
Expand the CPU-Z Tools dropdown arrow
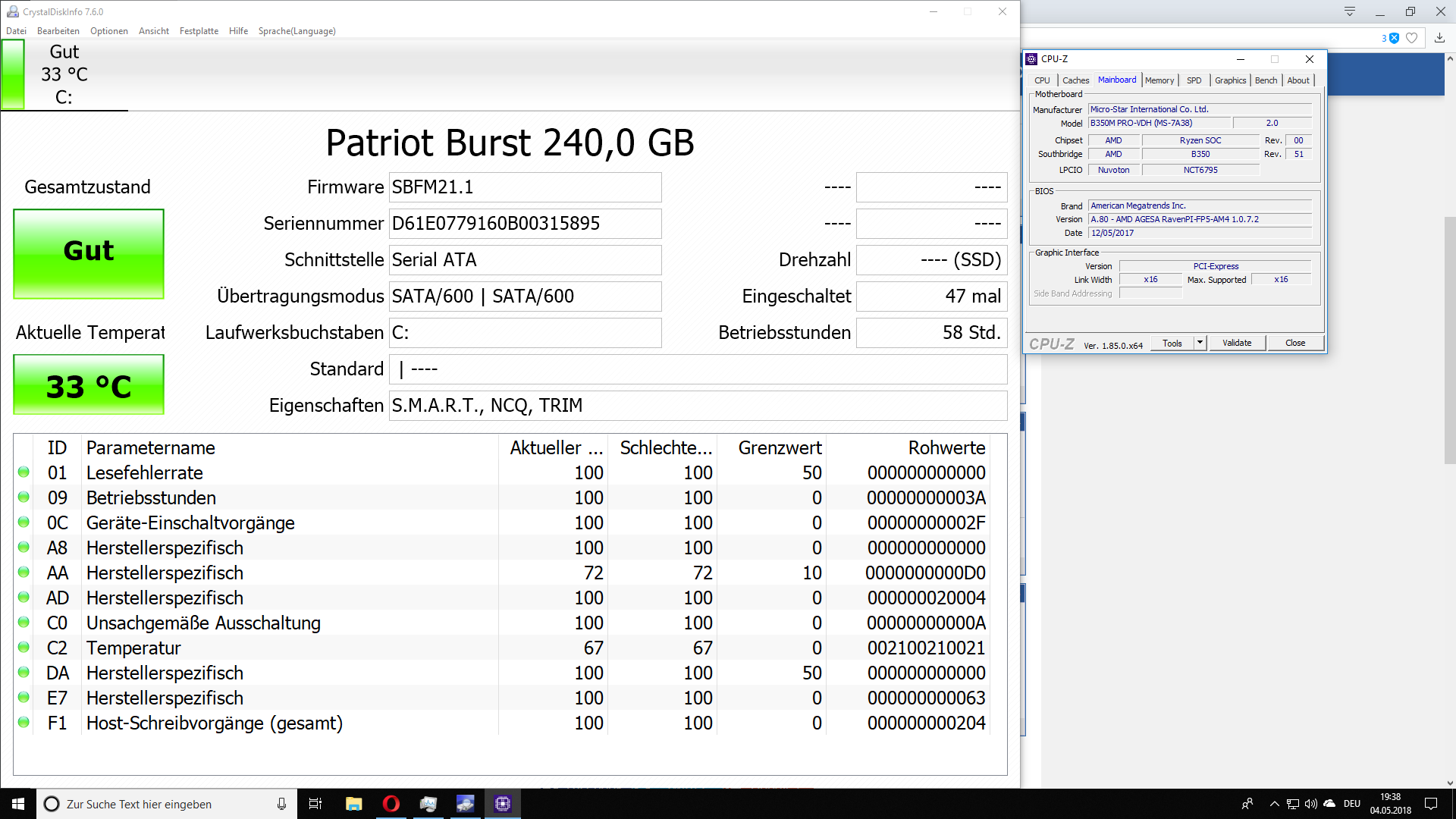click(1200, 343)
